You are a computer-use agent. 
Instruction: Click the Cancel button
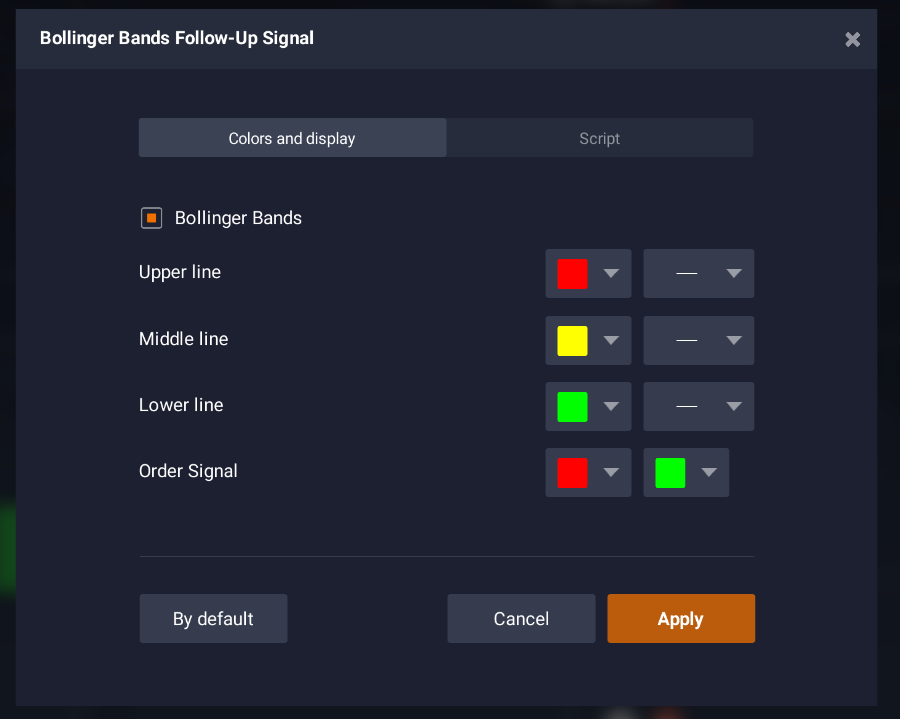coord(521,619)
